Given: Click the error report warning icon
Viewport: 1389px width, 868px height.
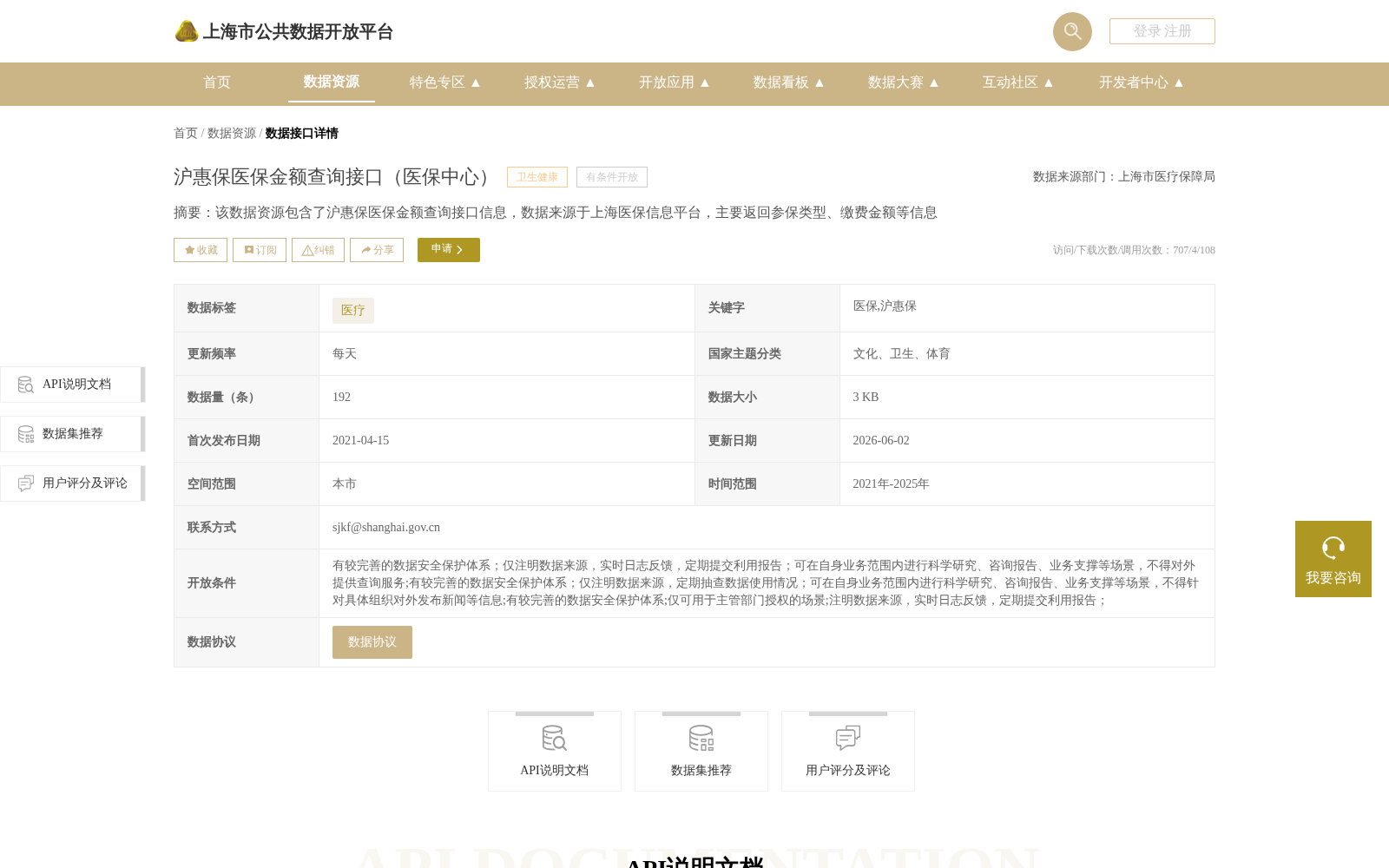Looking at the screenshot, I should pyautogui.click(x=307, y=250).
